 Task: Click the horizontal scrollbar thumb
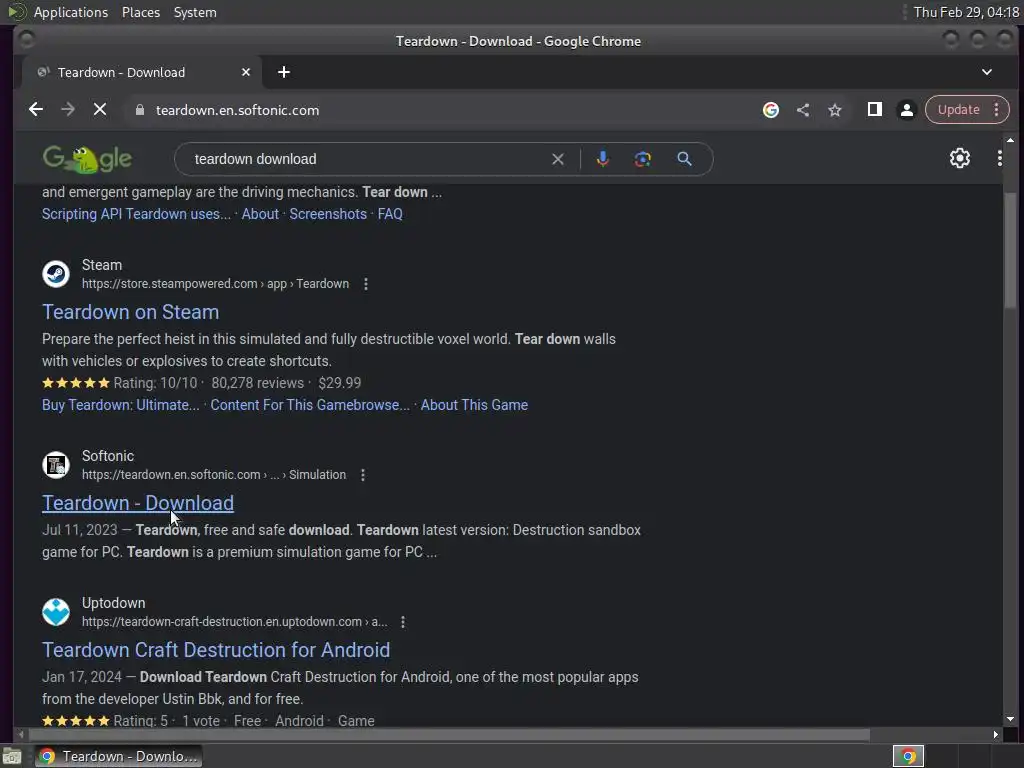450,735
